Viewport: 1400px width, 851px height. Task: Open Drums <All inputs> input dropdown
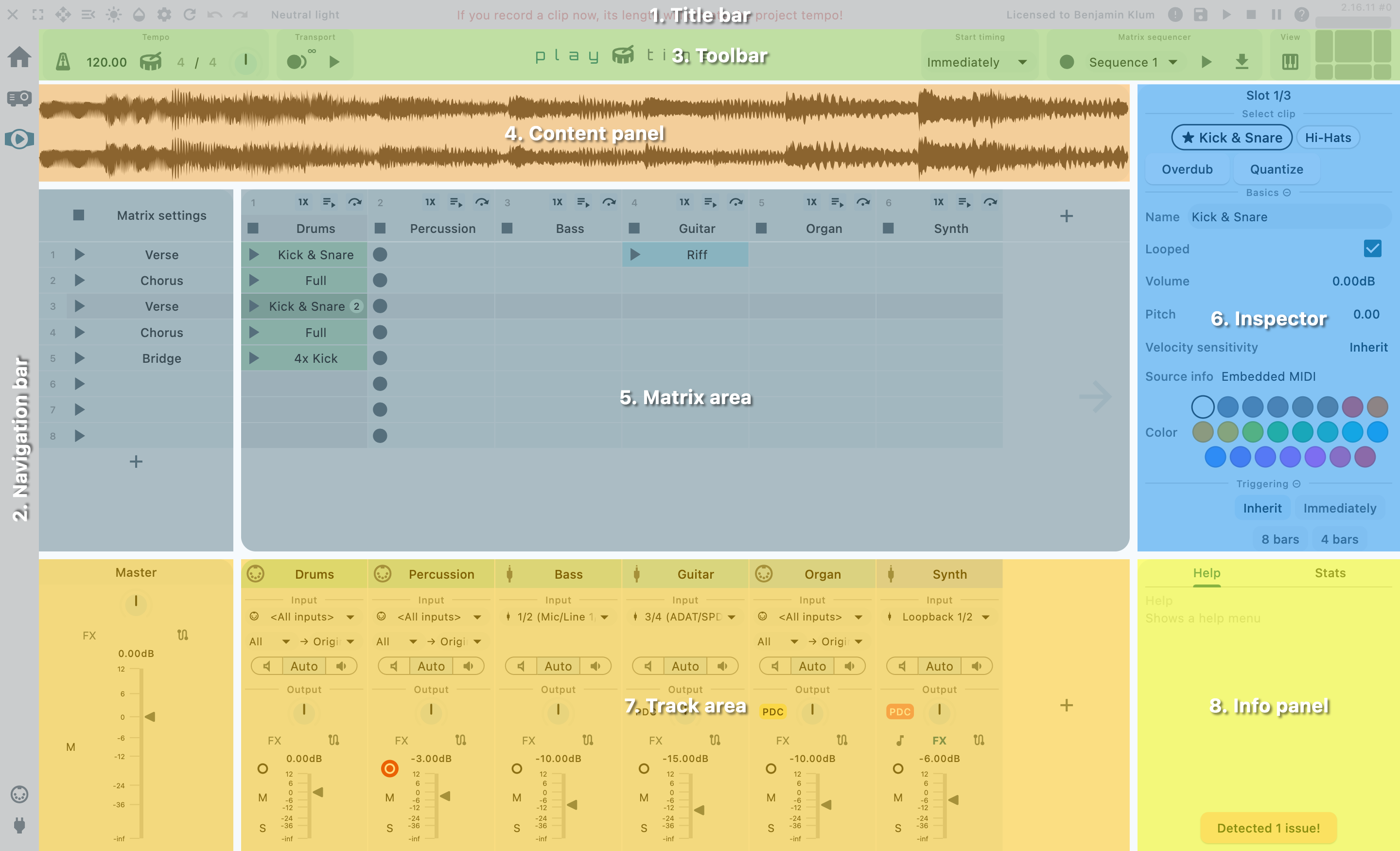point(303,617)
